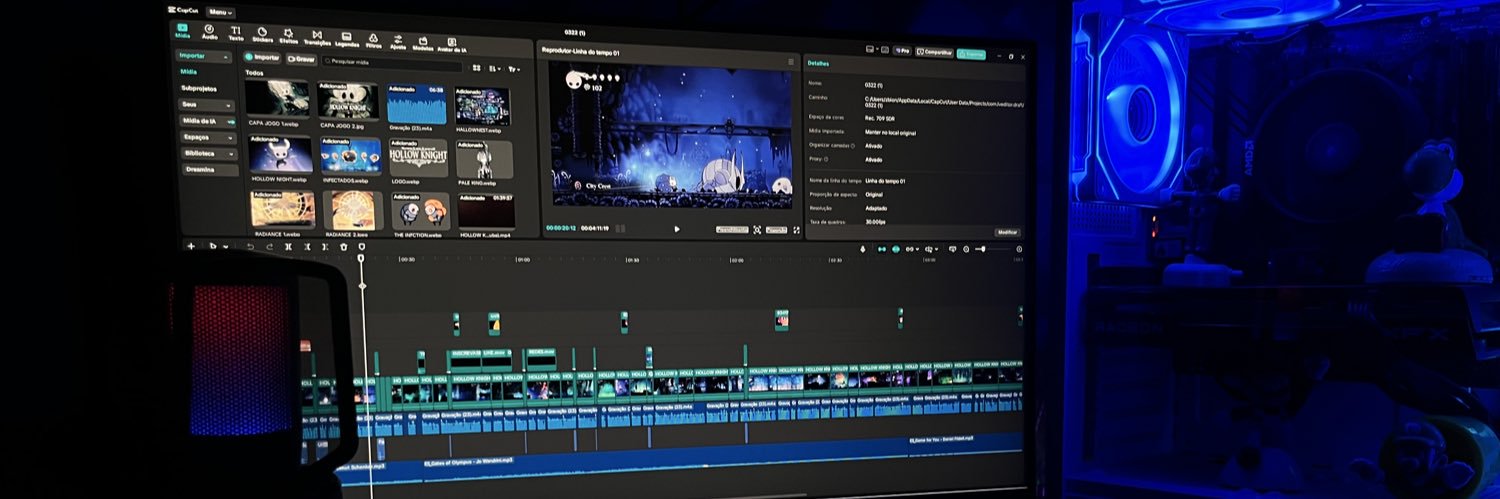This screenshot has width=1500, height=499.
Task: Click the Gravar record button
Action: (x=301, y=59)
